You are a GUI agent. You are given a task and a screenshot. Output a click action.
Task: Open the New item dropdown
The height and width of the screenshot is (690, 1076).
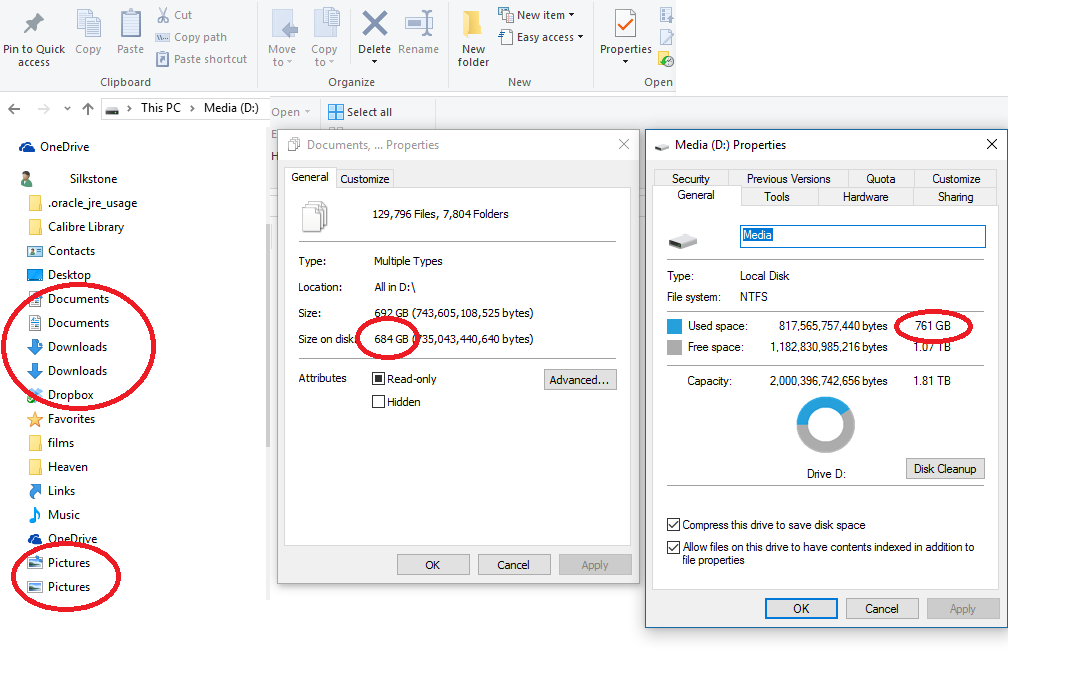point(537,14)
